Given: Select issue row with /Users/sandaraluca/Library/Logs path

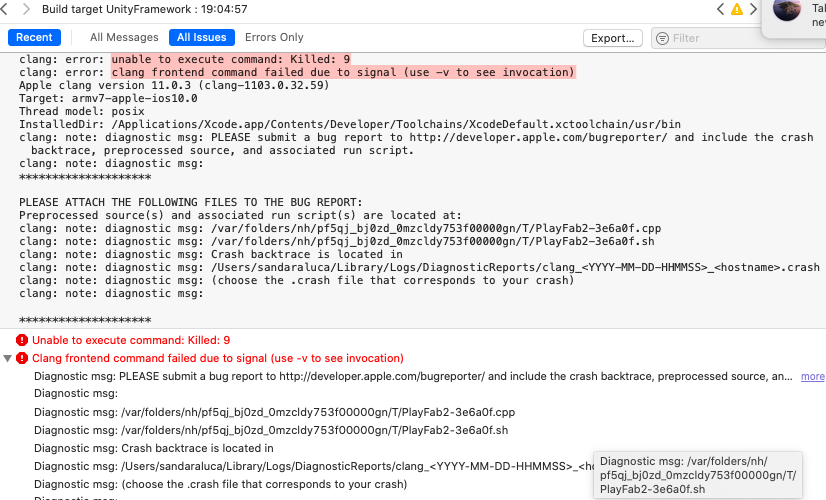Looking at the screenshot, I should [x=313, y=466].
